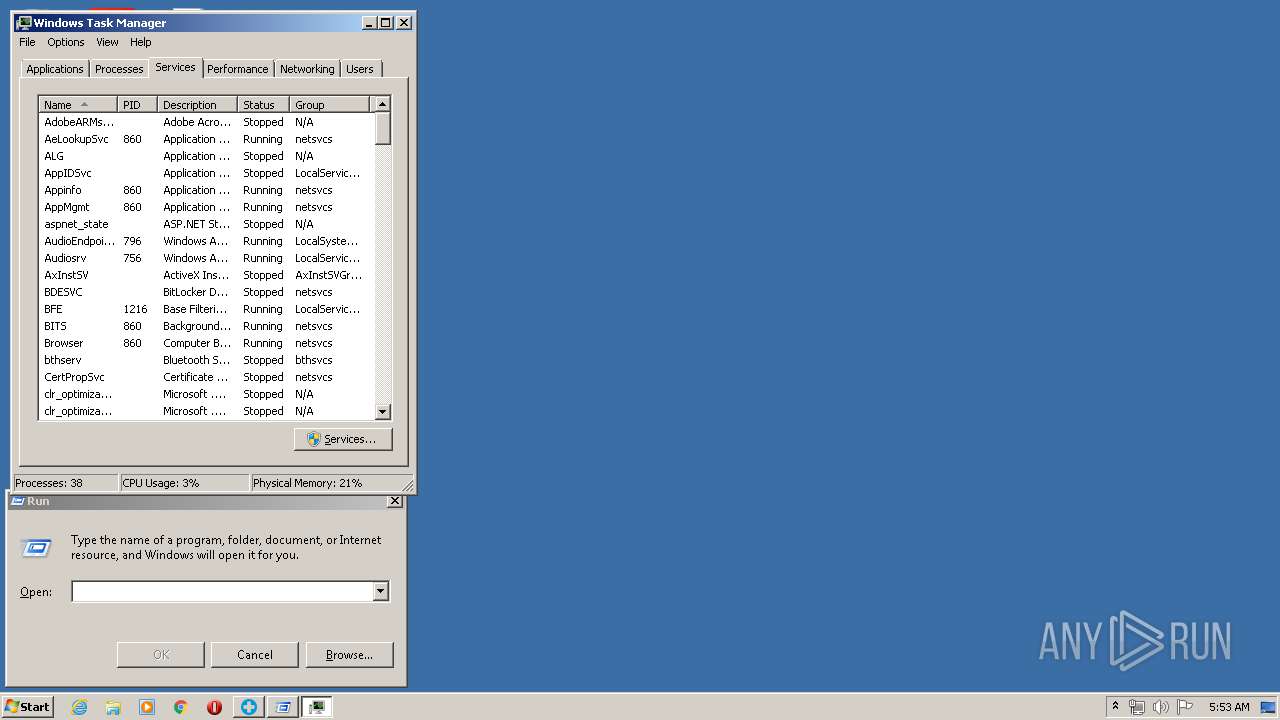1280x720 pixels.
Task: Select the AudioEndpoi... service row
Action: click(x=206, y=241)
